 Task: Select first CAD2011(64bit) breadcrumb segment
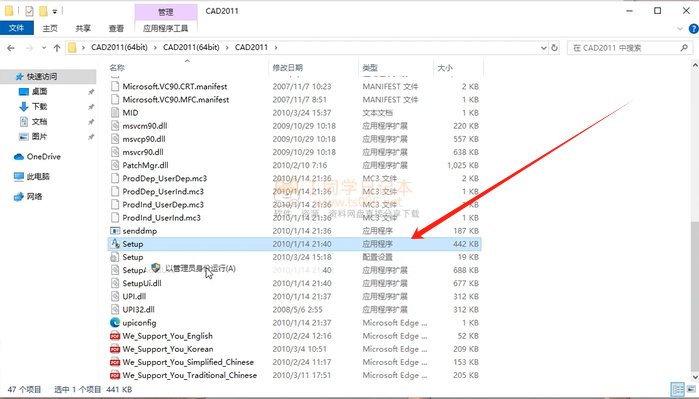119,47
